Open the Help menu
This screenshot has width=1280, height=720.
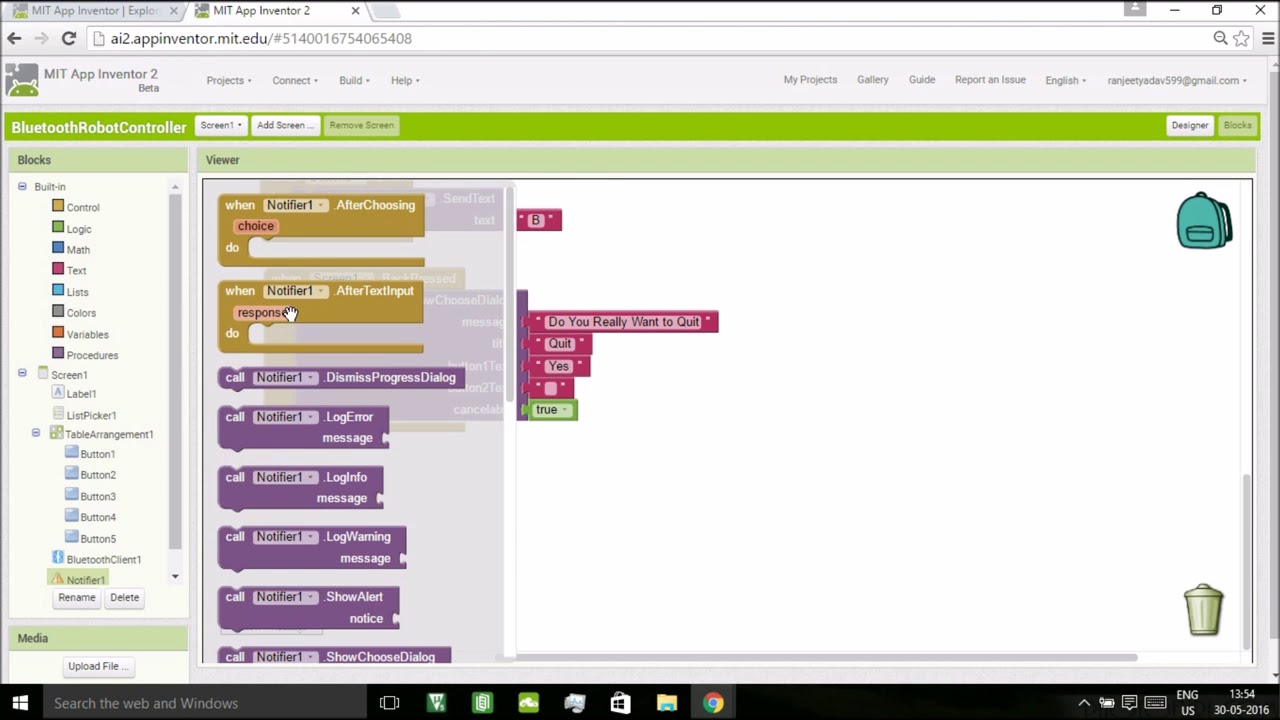[x=405, y=80]
